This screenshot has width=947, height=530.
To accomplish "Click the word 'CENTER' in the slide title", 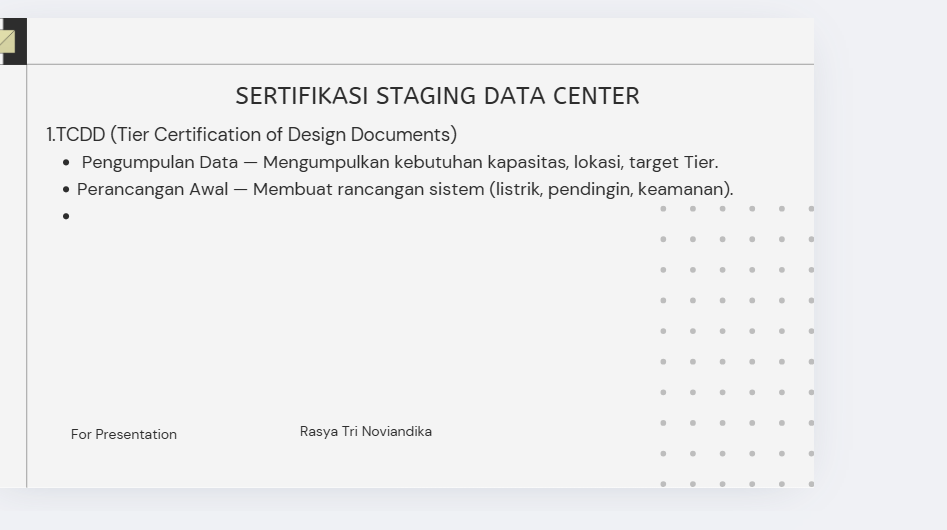I will 594,96.
